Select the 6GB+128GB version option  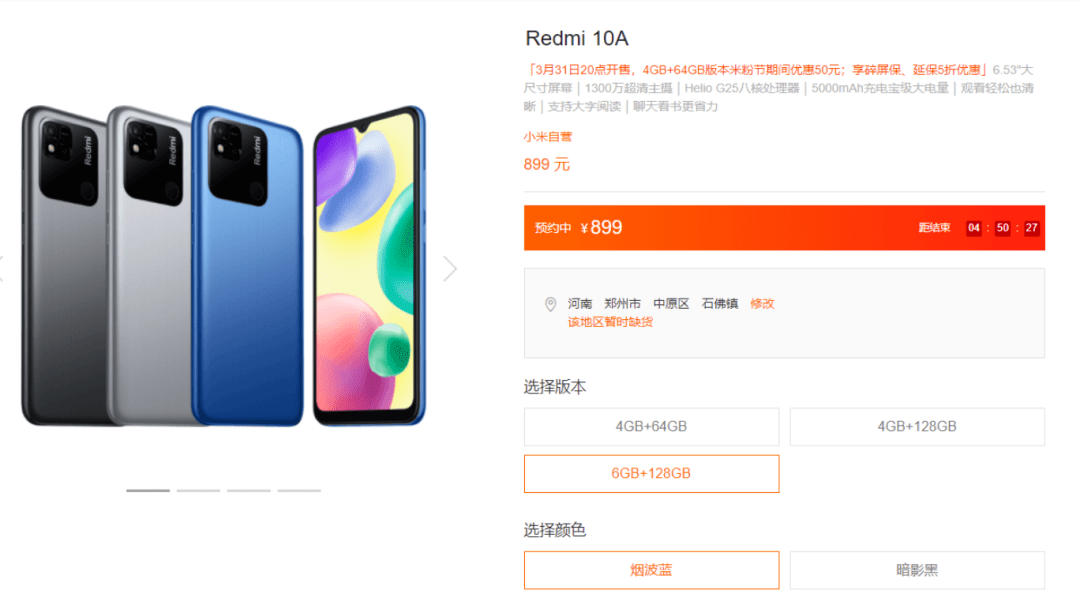[651, 473]
